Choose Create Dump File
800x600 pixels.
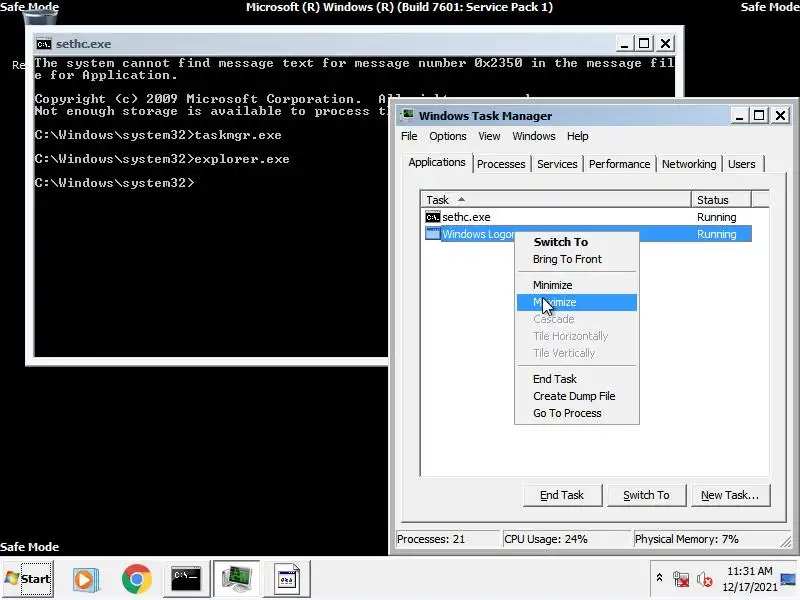[577, 396]
